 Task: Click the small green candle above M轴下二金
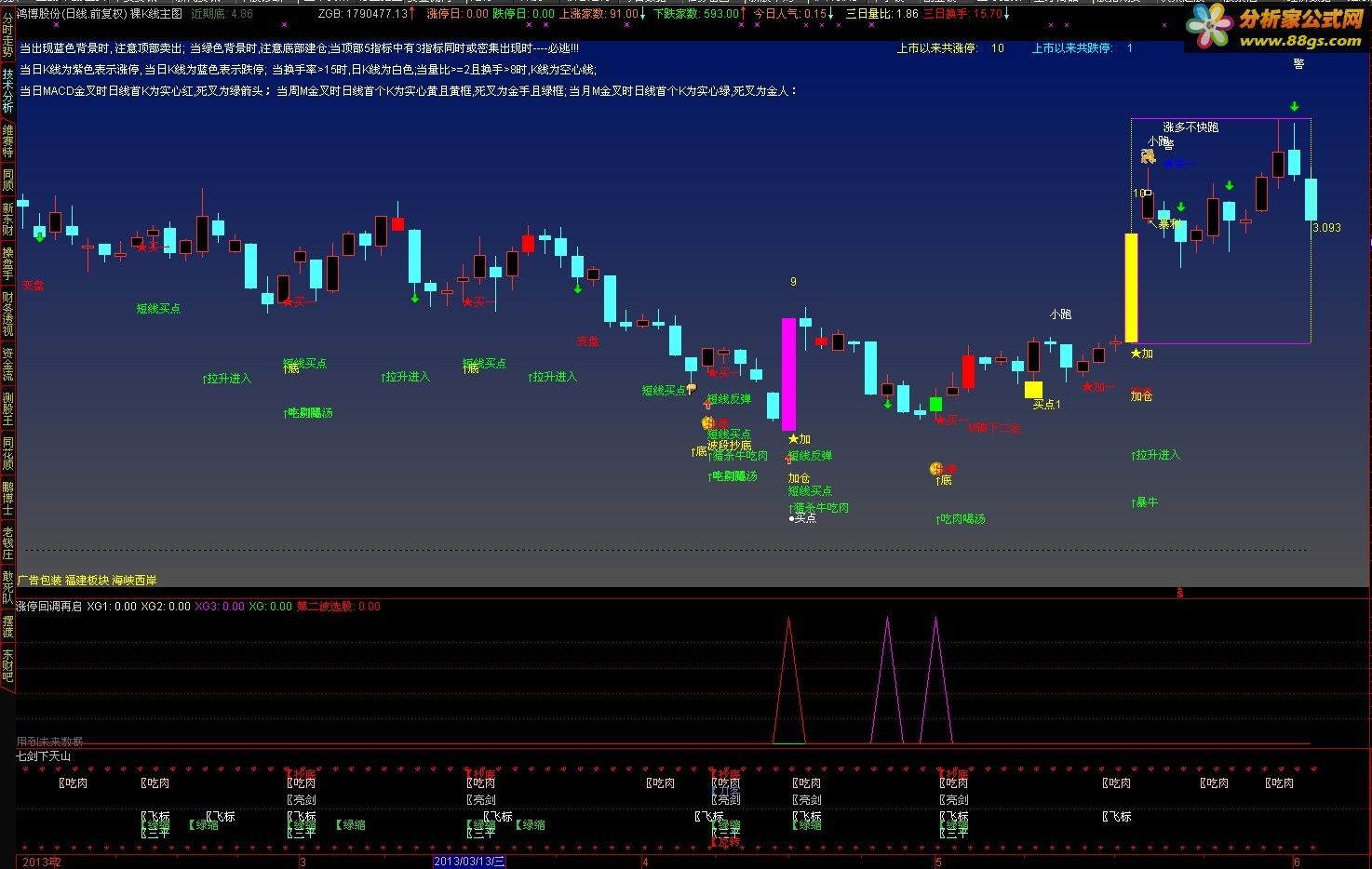pos(935,404)
